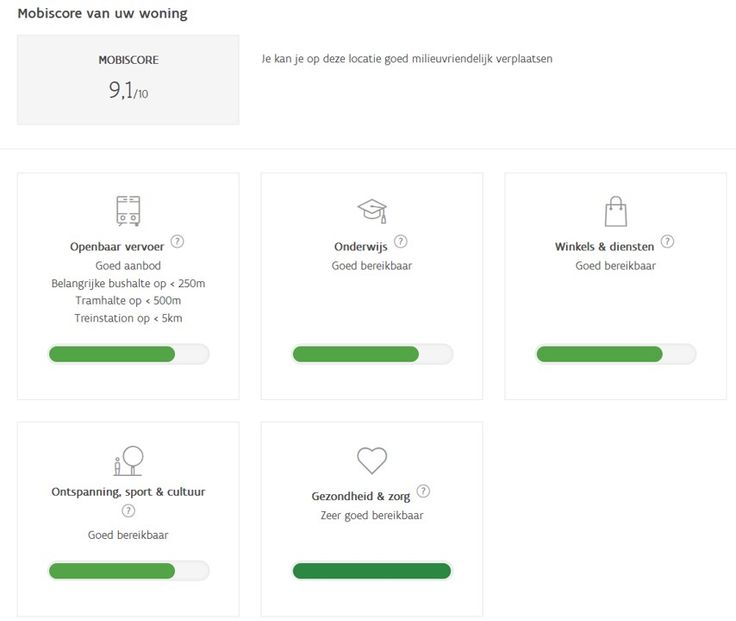
Task: Click the full Gezondheid & zorg bar
Action: pos(372,571)
